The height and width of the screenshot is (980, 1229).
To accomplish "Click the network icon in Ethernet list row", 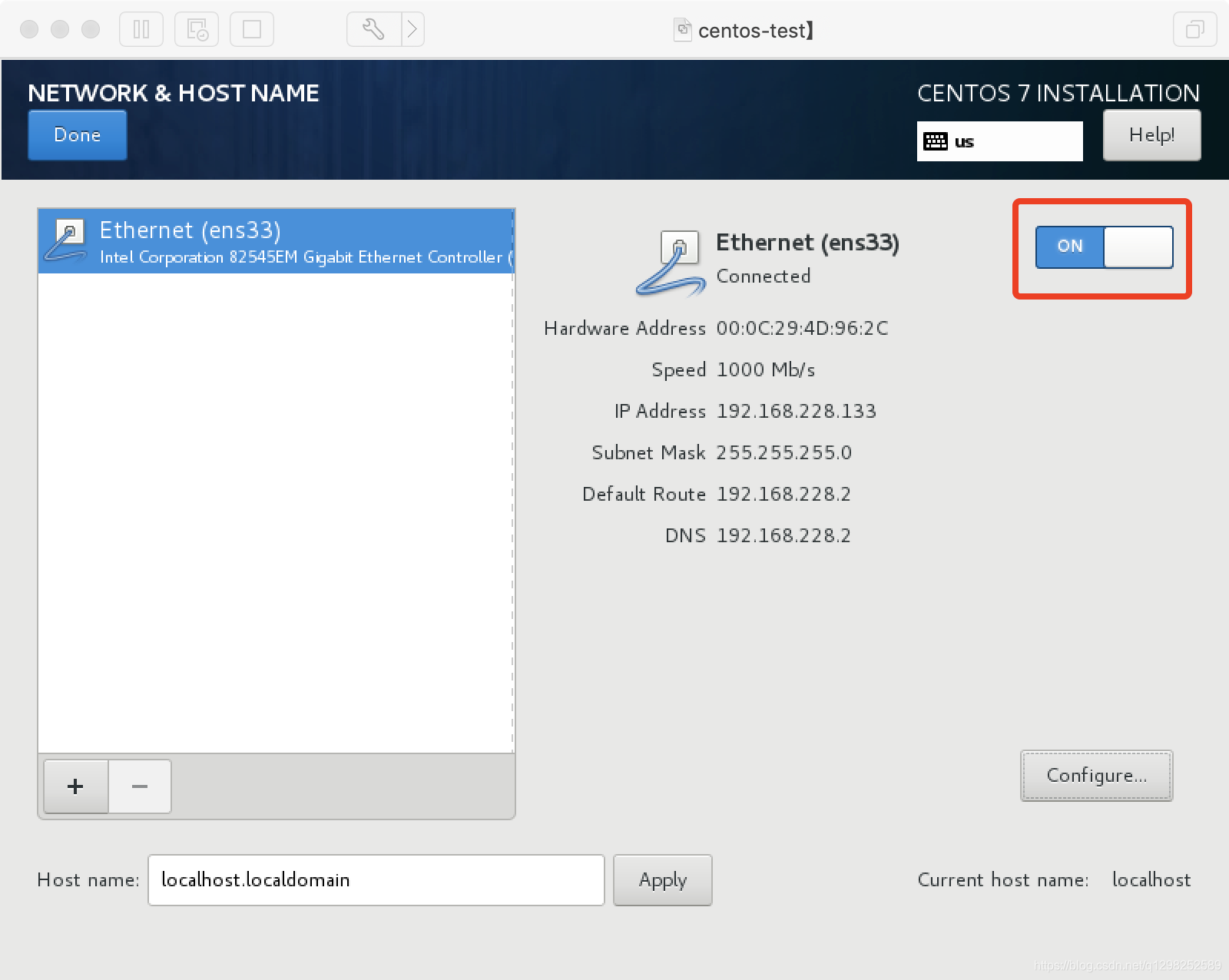I will pyautogui.click(x=66, y=240).
